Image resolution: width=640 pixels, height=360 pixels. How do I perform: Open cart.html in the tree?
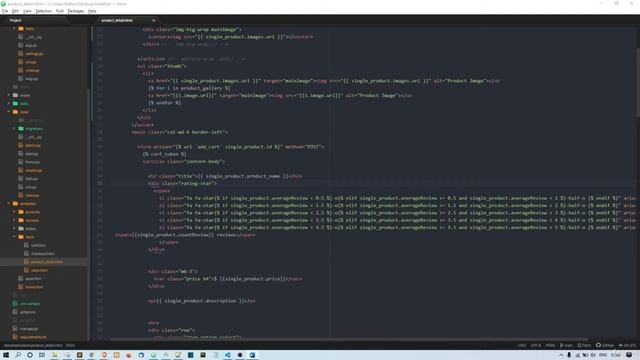38,245
